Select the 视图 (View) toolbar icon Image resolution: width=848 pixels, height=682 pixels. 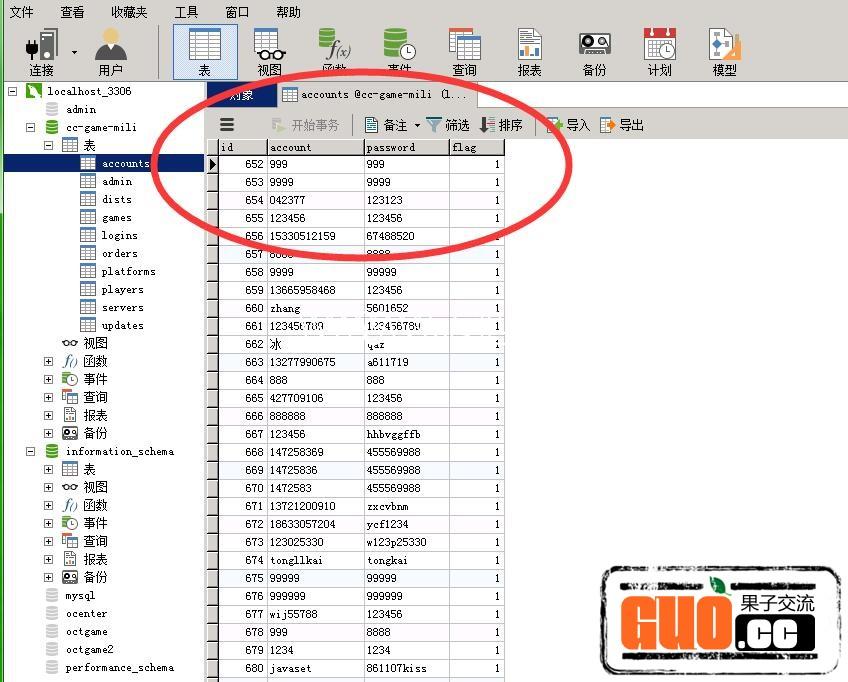point(269,52)
